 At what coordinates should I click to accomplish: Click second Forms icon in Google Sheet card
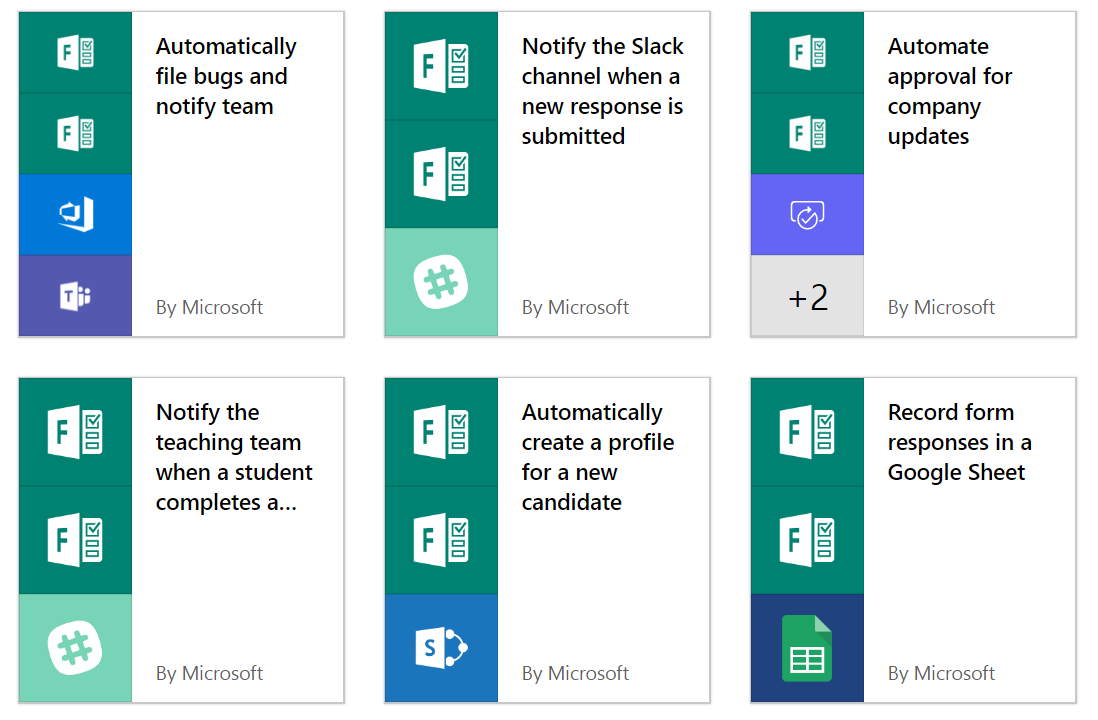[807, 540]
